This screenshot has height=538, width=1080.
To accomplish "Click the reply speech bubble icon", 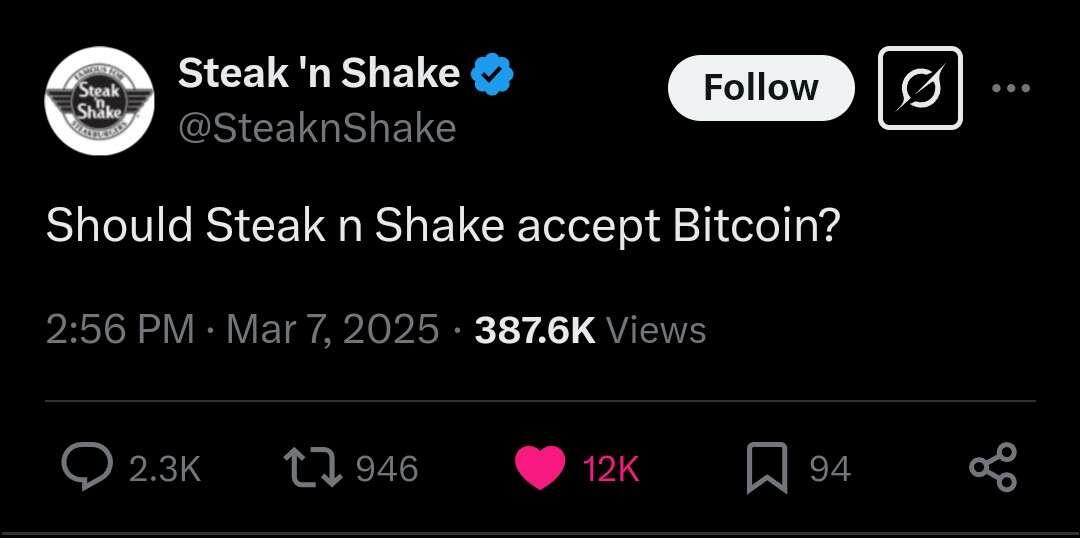I will [88, 467].
